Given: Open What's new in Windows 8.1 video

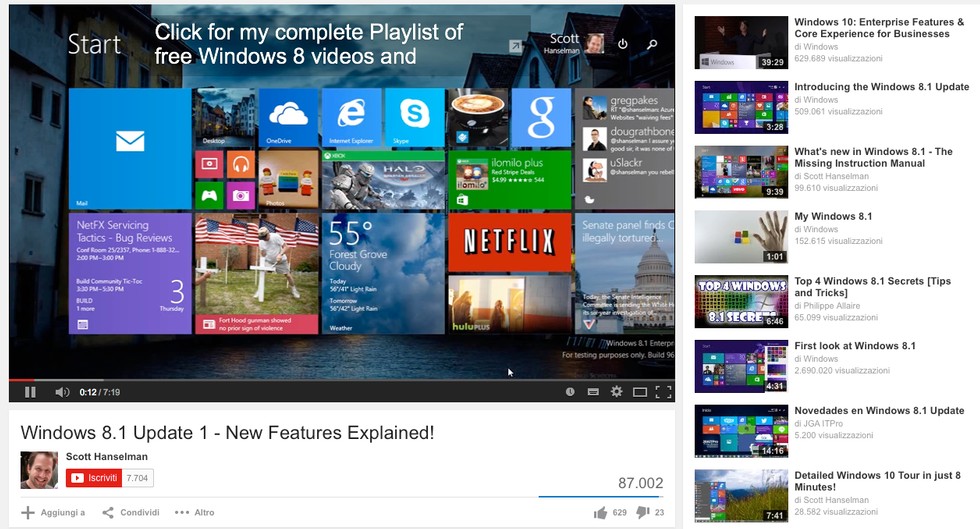Looking at the screenshot, I should (874, 157).
